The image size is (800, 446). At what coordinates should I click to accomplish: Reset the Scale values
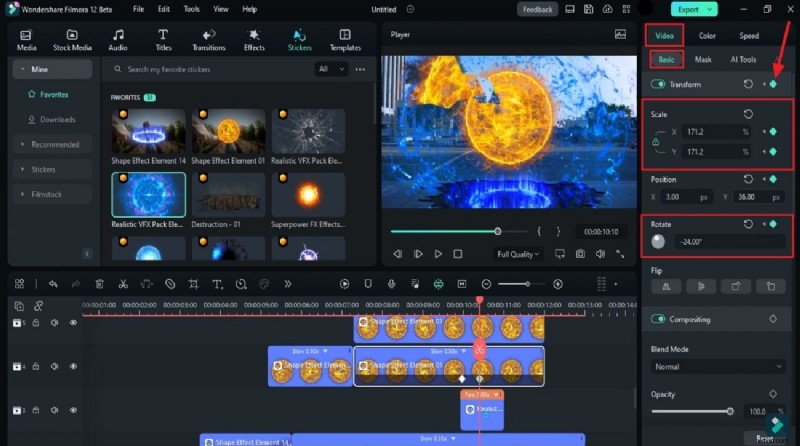click(x=748, y=114)
